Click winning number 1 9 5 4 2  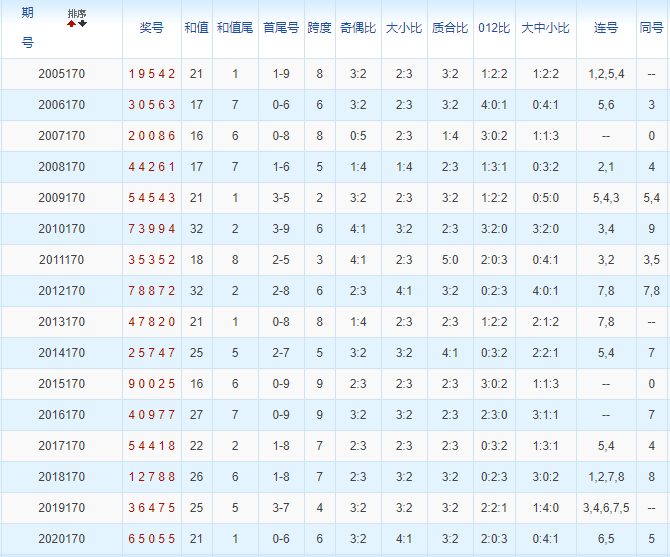(152, 74)
